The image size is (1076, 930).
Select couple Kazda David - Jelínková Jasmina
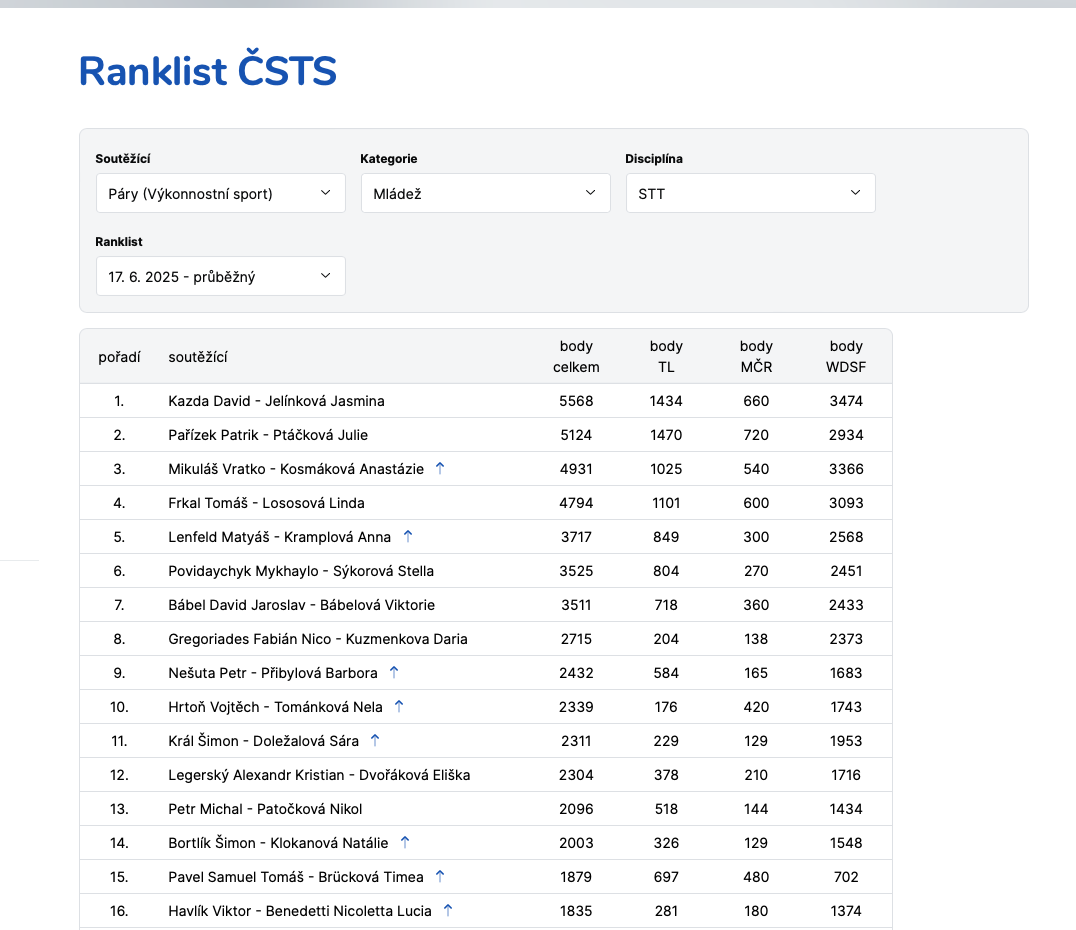point(277,401)
